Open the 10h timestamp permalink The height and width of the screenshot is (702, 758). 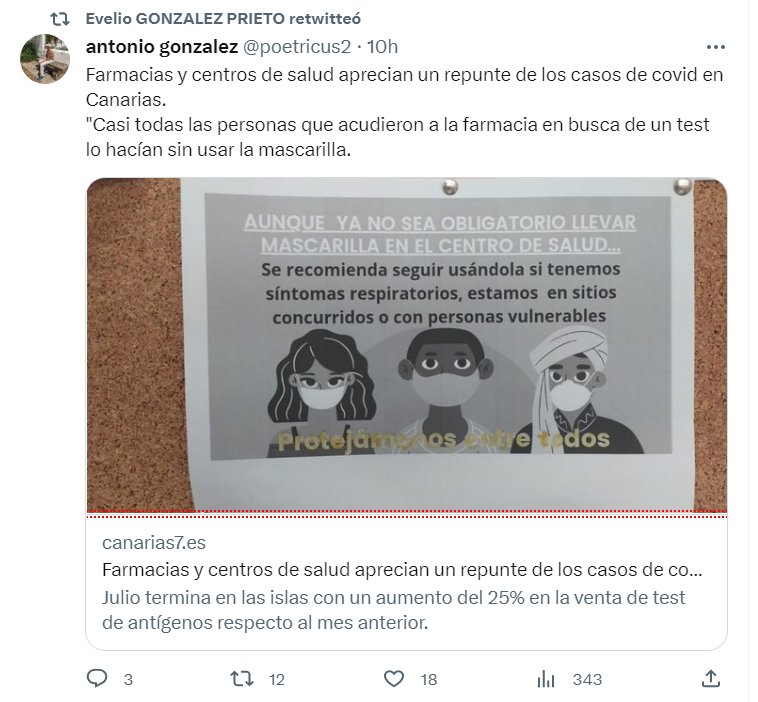point(382,47)
